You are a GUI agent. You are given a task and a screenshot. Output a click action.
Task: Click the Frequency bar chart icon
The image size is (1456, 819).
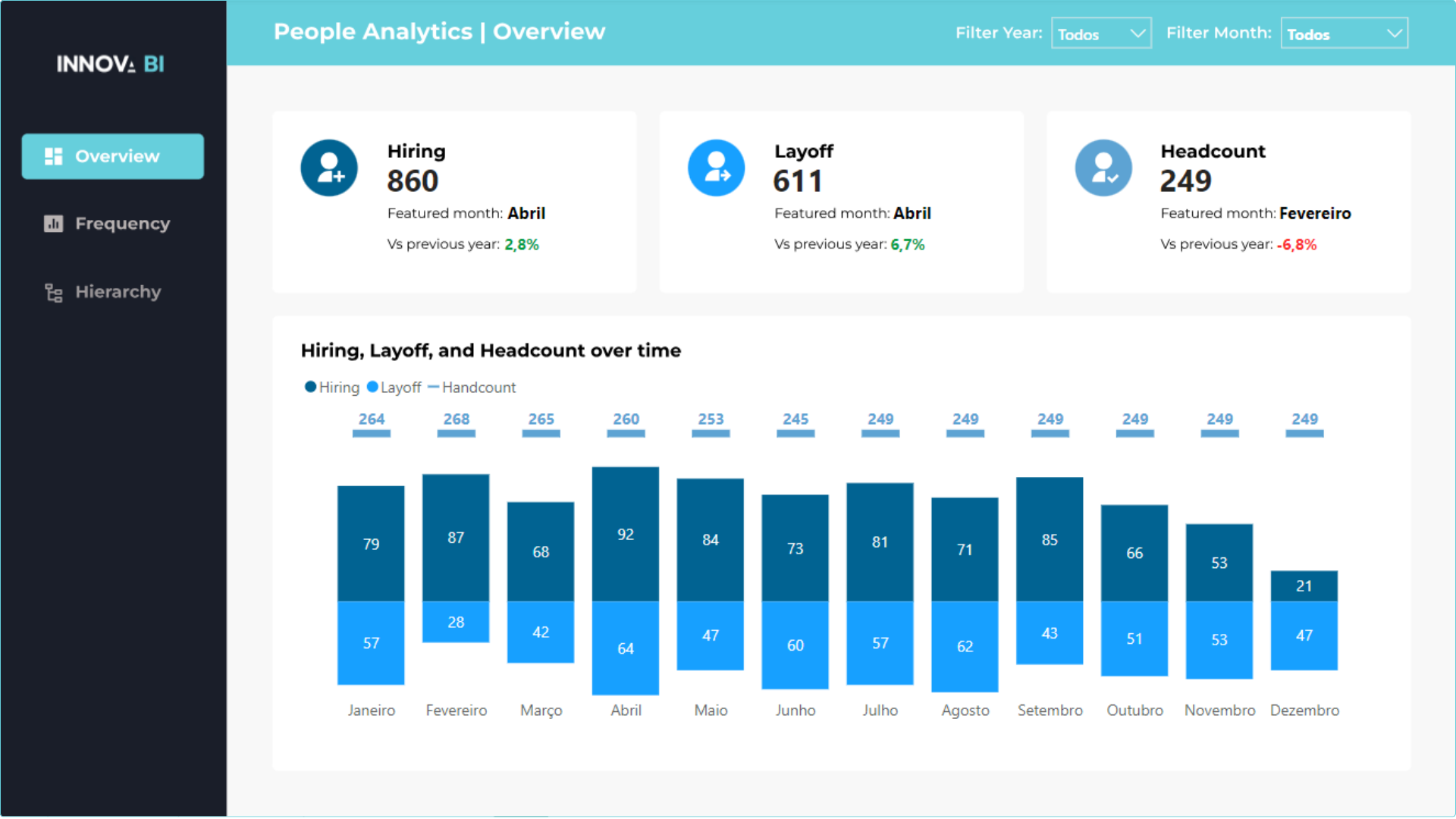coord(53,224)
